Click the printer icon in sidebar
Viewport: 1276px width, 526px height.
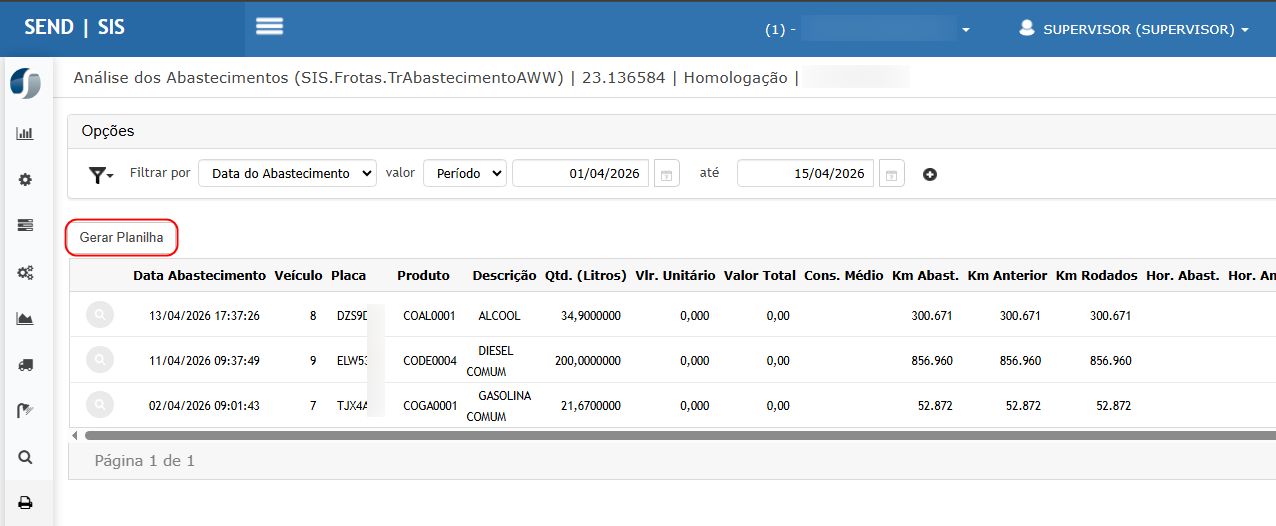point(25,503)
